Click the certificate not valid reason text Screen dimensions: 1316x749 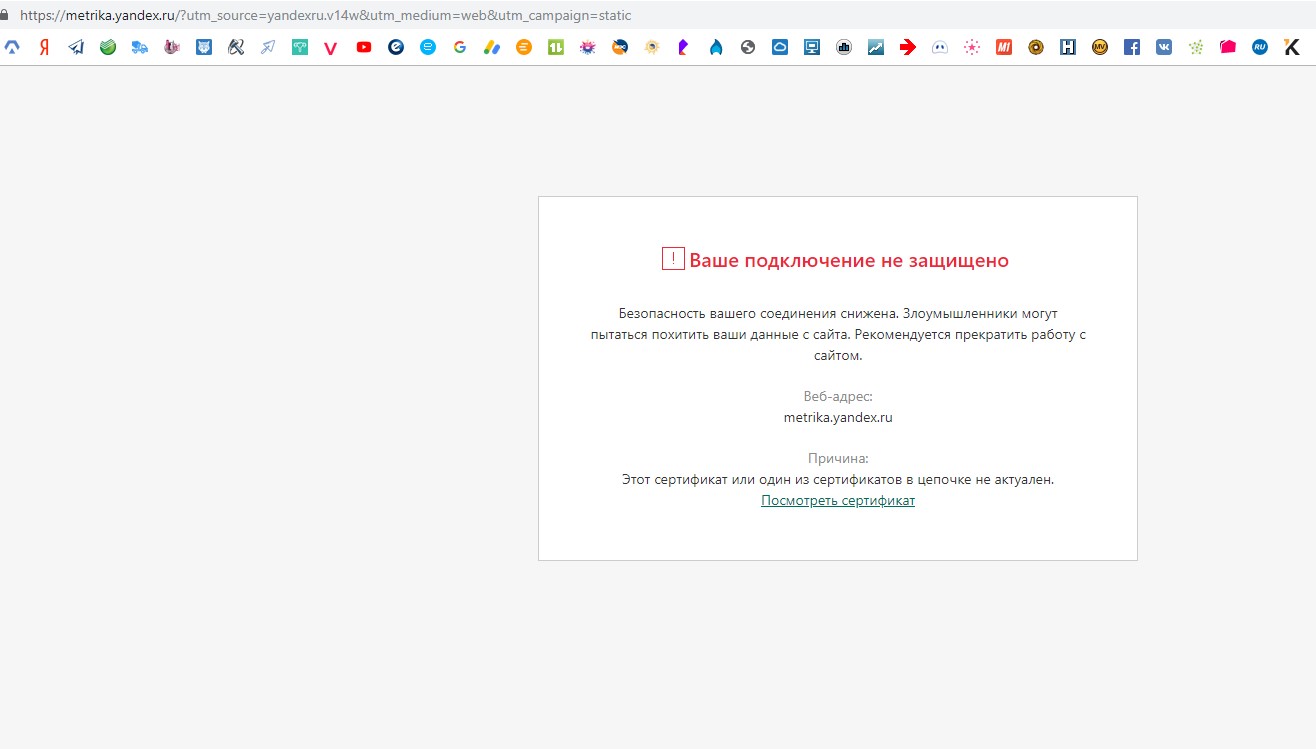click(838, 480)
